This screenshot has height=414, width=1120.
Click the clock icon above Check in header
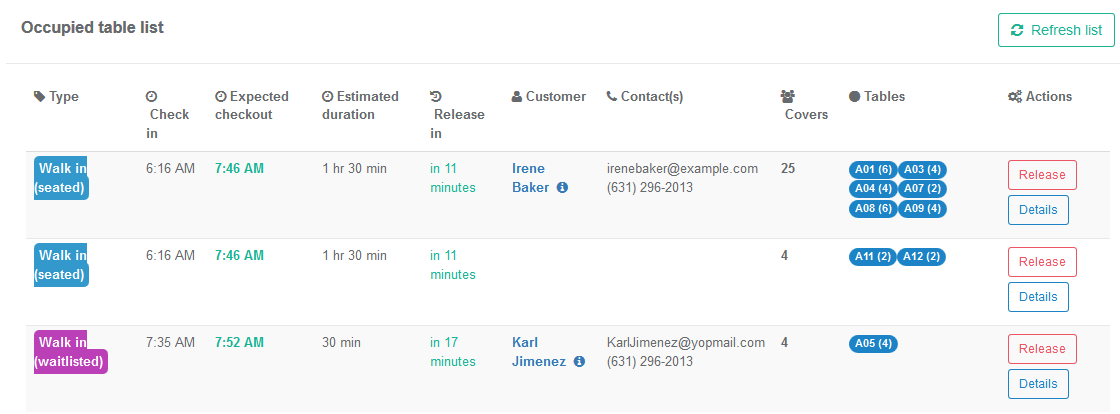pyautogui.click(x=151, y=96)
